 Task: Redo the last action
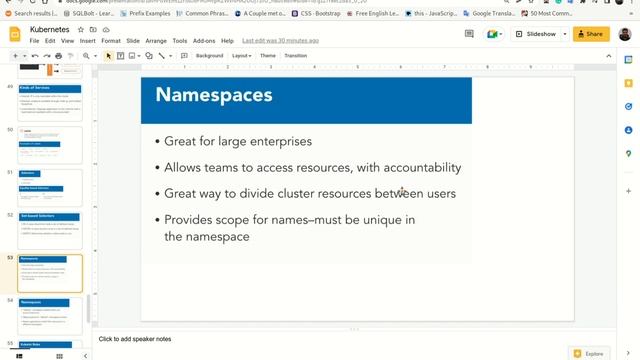pos(47,56)
